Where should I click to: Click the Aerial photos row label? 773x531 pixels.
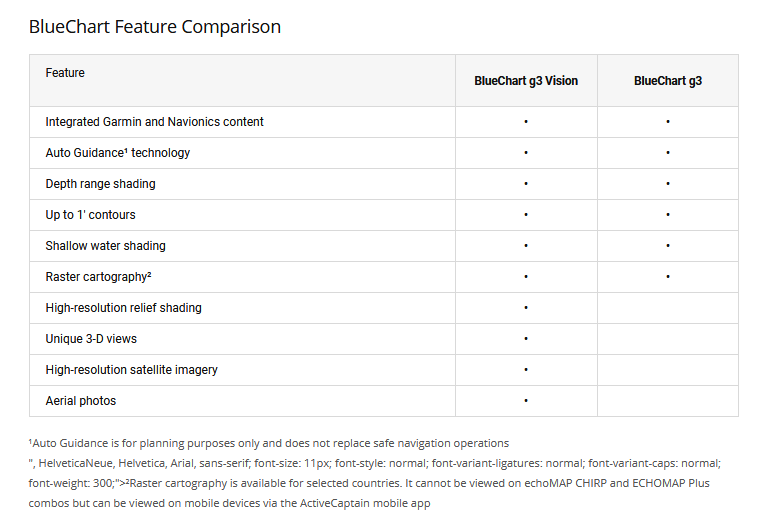coord(80,401)
